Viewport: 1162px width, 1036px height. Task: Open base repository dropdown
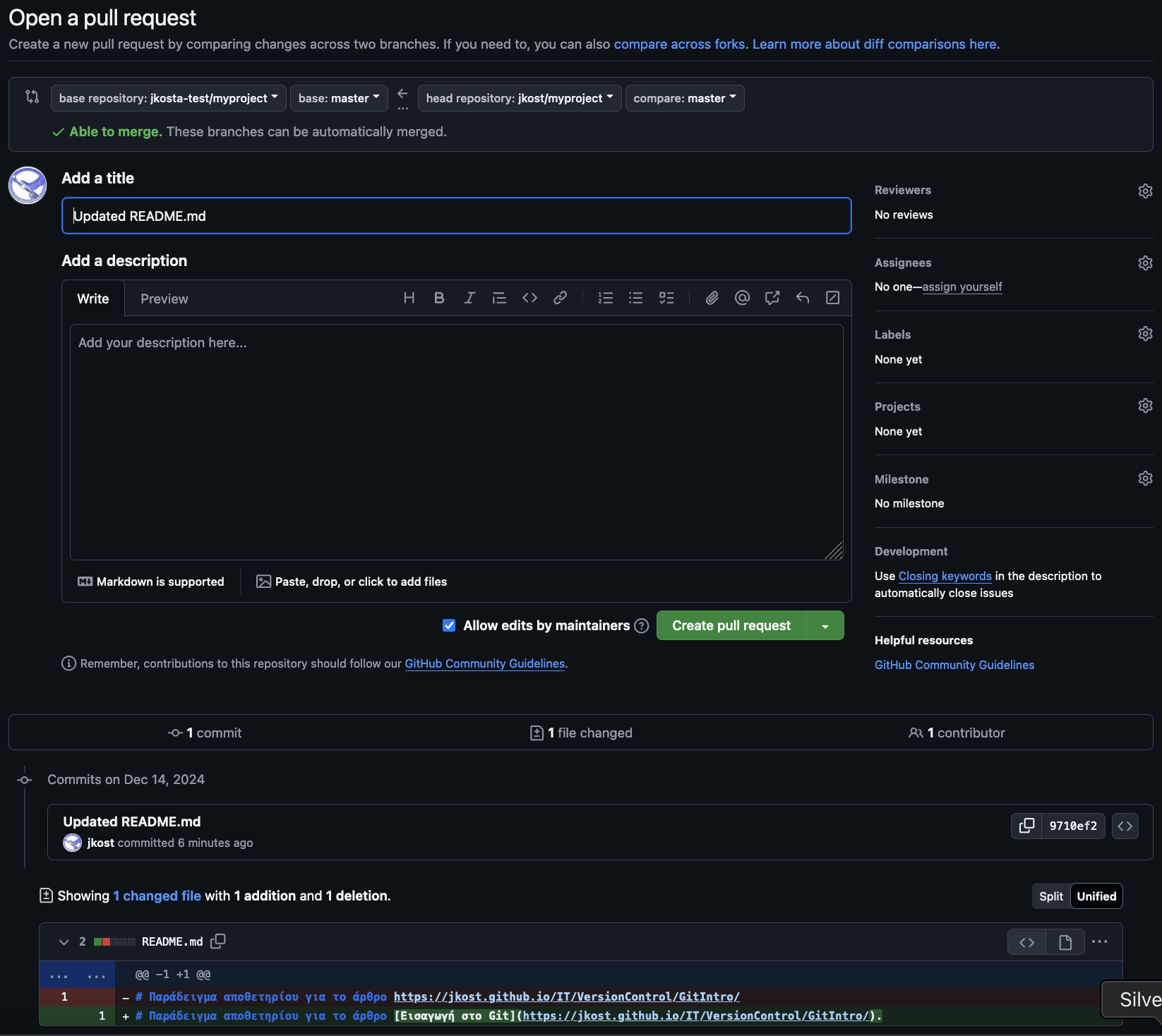tap(169, 98)
